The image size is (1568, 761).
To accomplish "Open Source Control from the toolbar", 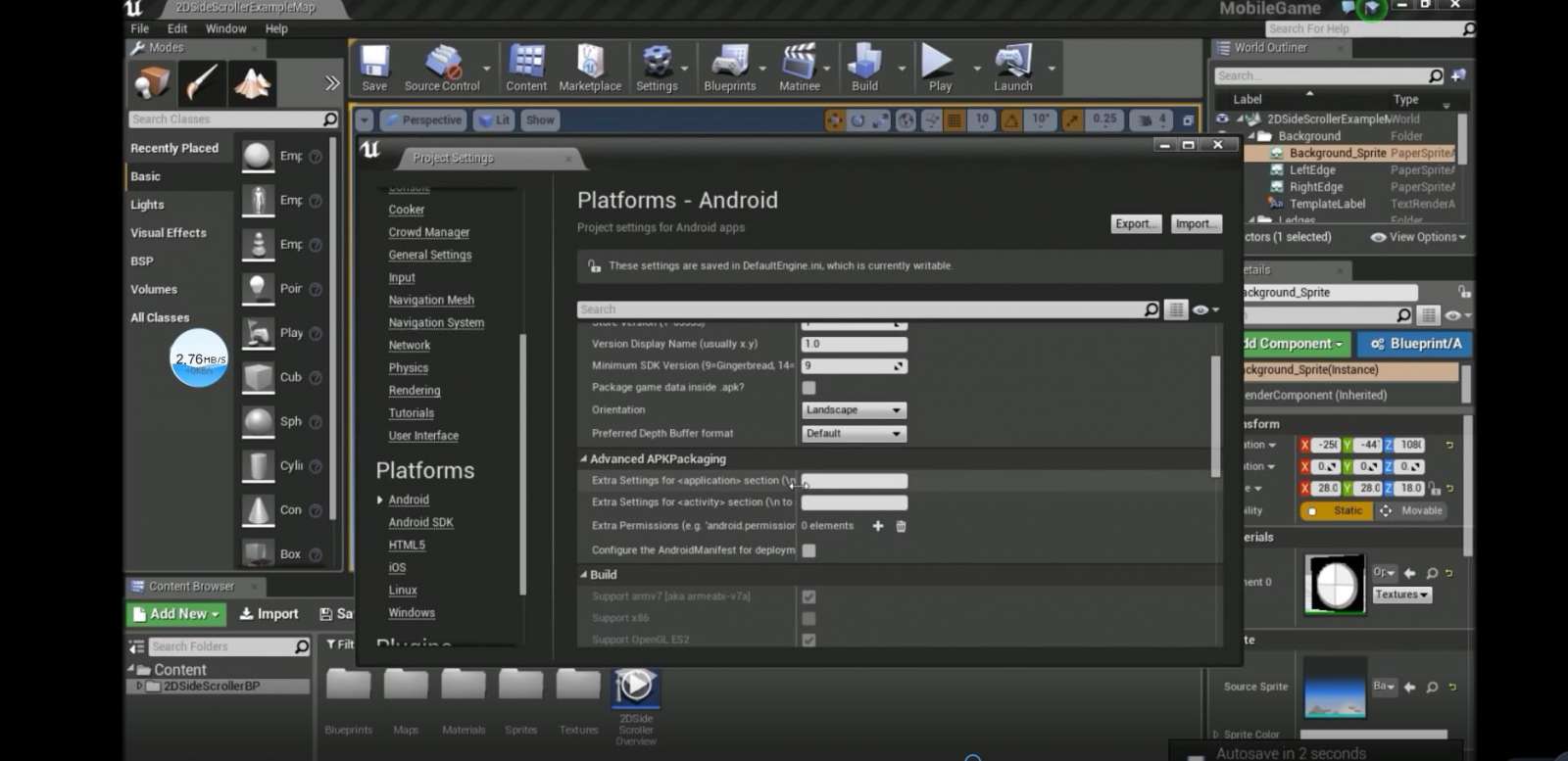I will click(442, 67).
